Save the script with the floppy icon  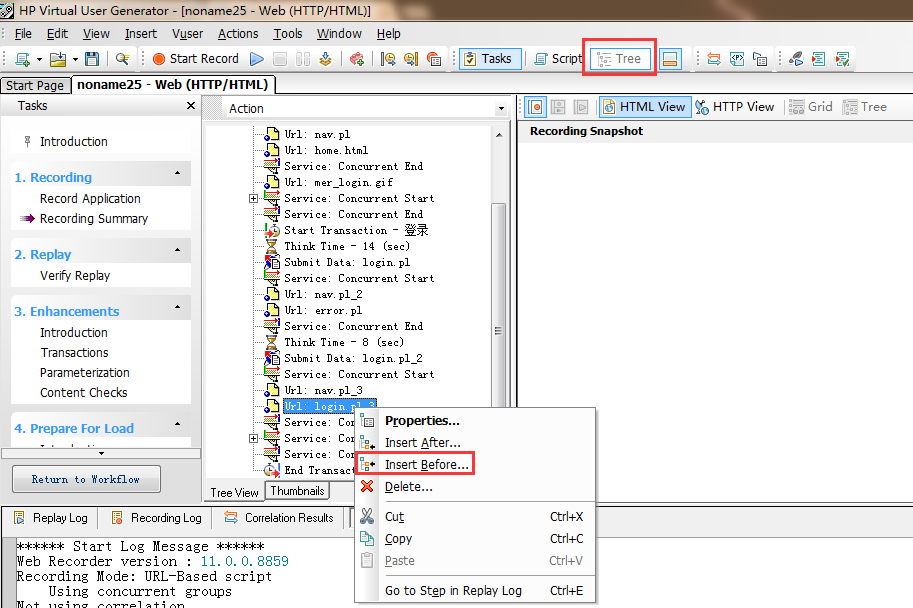pyautogui.click(x=92, y=59)
